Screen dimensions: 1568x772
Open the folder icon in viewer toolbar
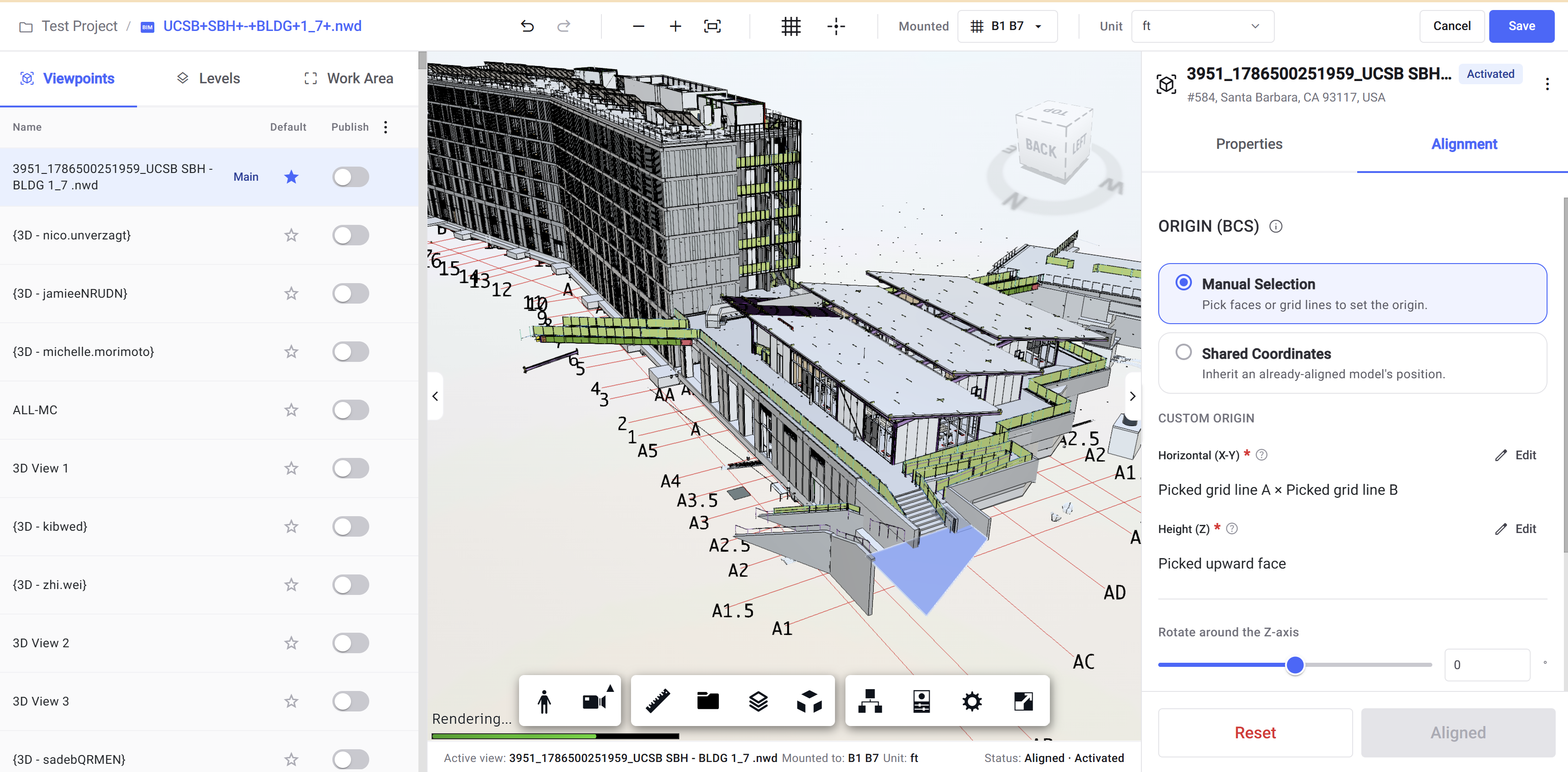tap(708, 701)
